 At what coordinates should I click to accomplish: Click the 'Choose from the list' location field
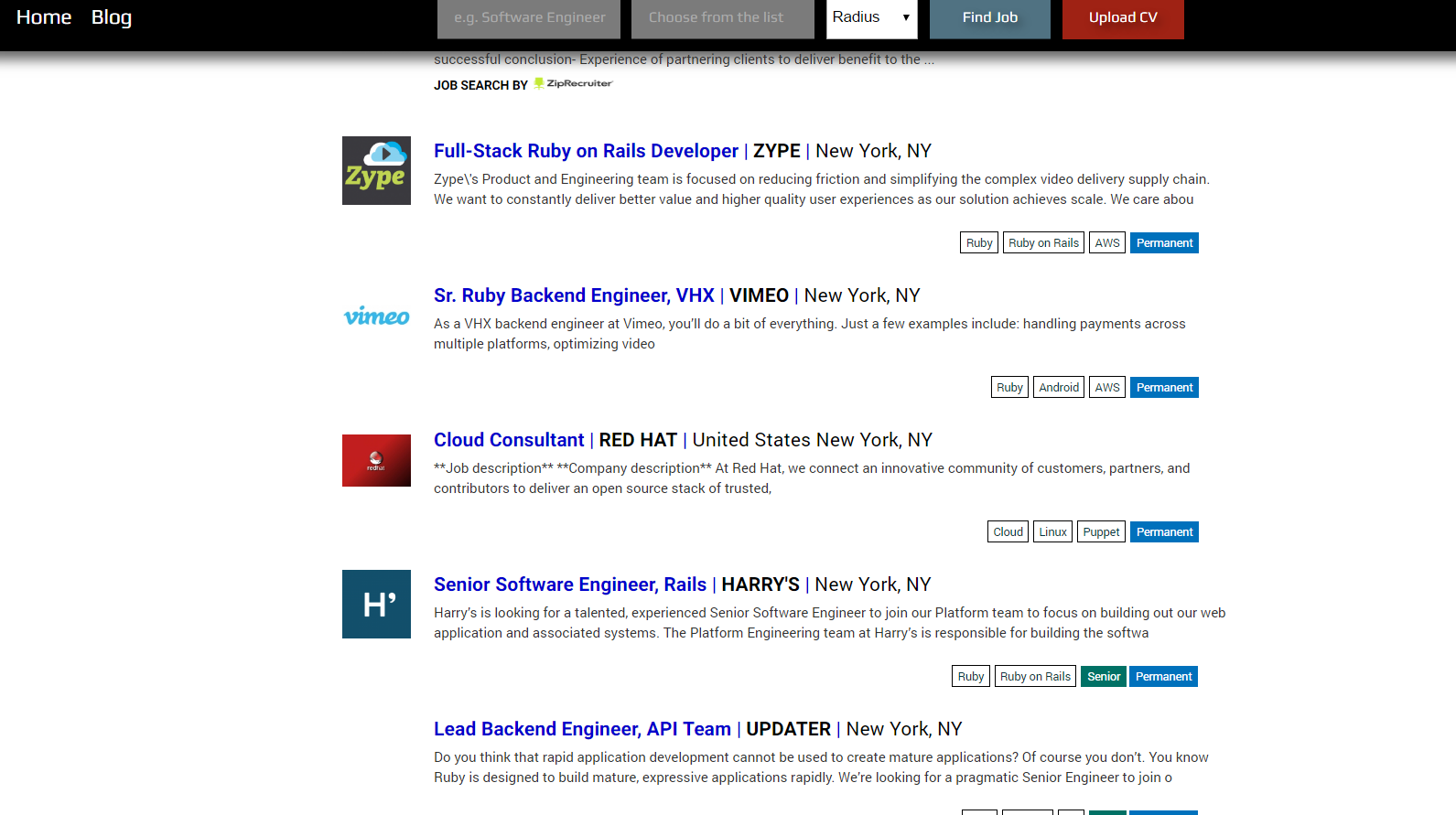coord(723,18)
